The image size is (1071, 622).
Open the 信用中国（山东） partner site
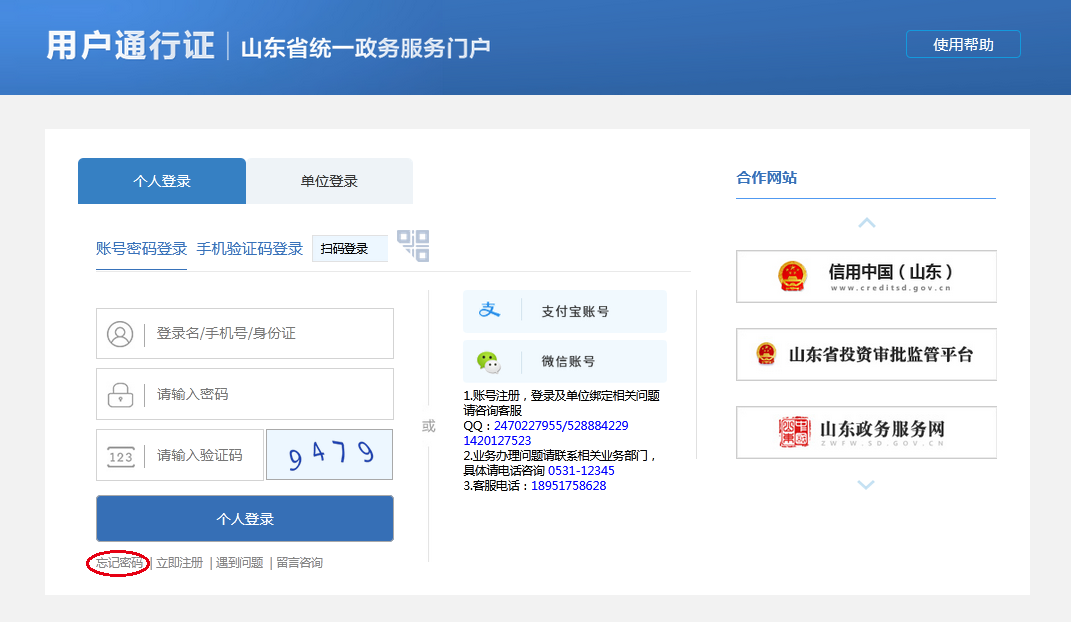coord(866,276)
